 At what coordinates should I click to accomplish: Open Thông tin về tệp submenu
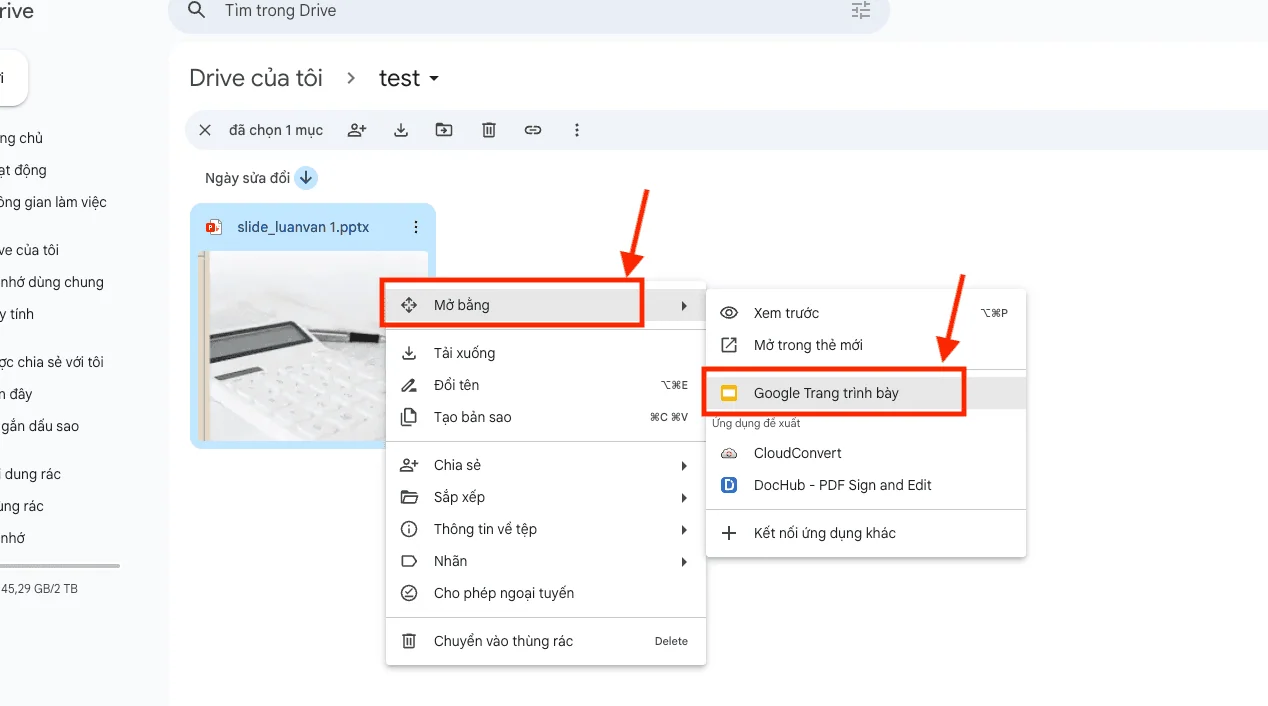[546, 529]
